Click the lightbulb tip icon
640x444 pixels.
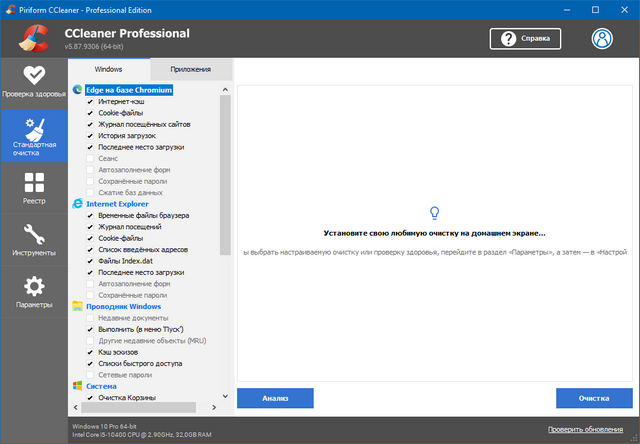(434, 212)
